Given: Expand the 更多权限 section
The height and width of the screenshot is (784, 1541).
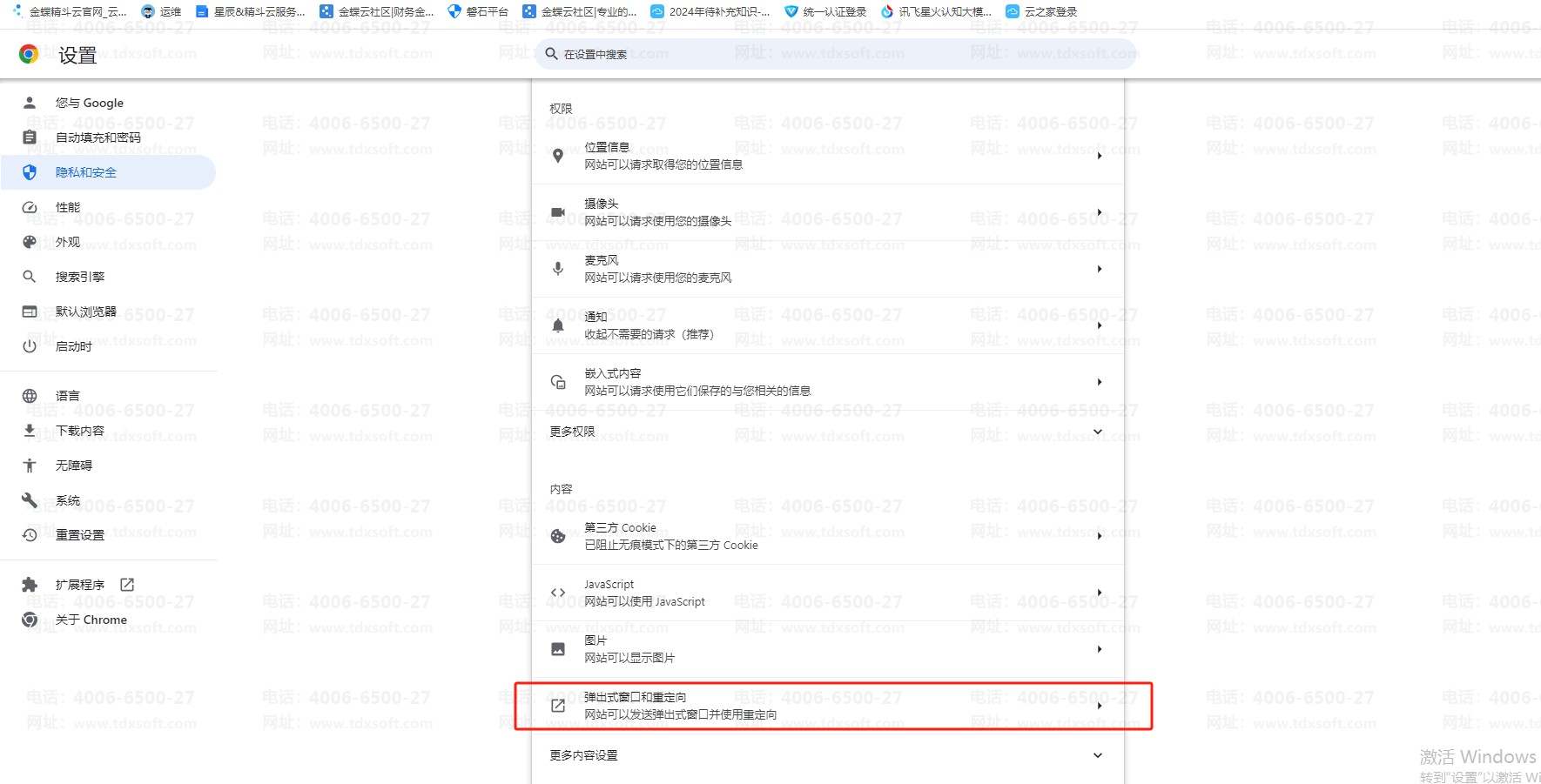Looking at the screenshot, I should [1097, 432].
